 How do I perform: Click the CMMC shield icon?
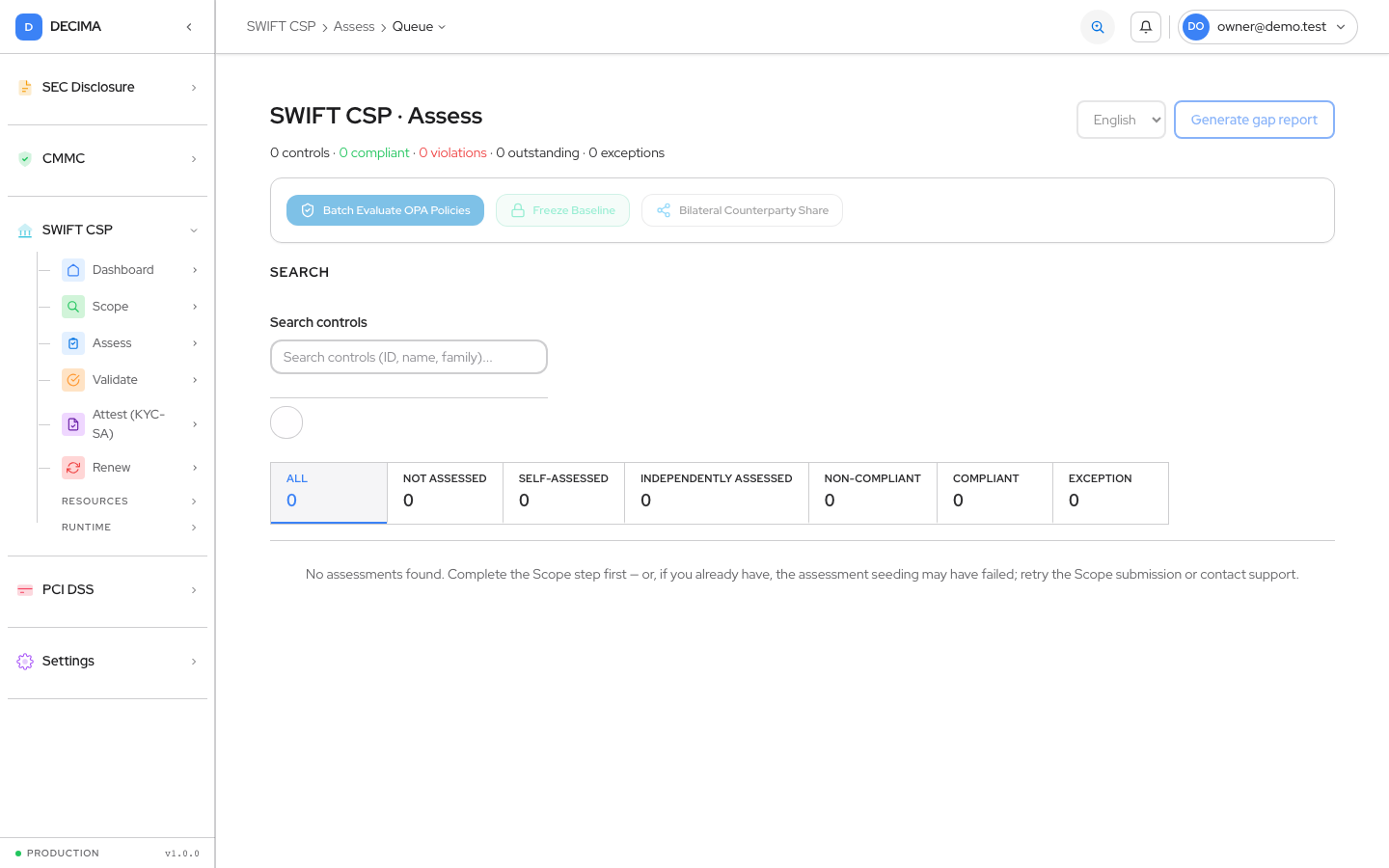[25, 159]
